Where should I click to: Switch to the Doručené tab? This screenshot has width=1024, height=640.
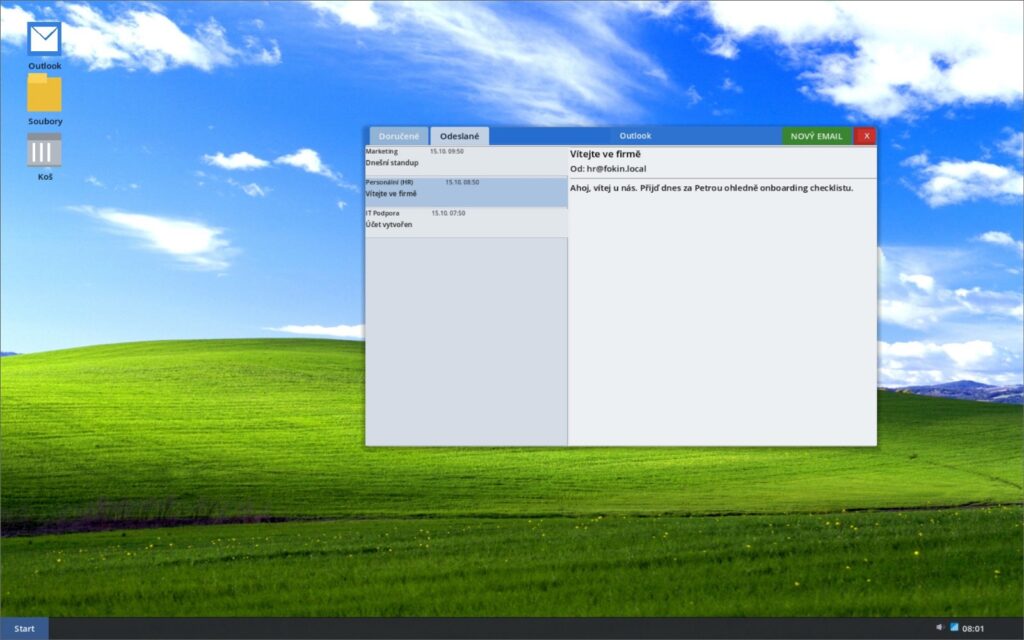click(x=397, y=135)
